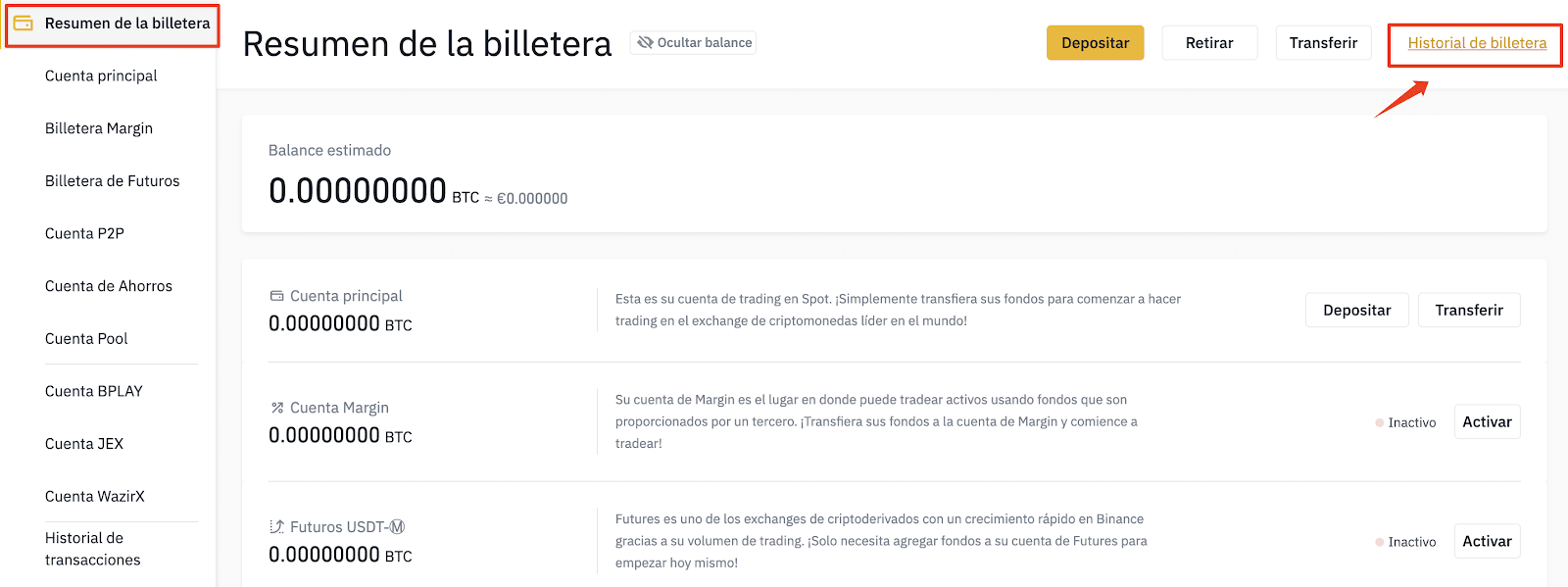Open Cuenta P2P

[84, 233]
